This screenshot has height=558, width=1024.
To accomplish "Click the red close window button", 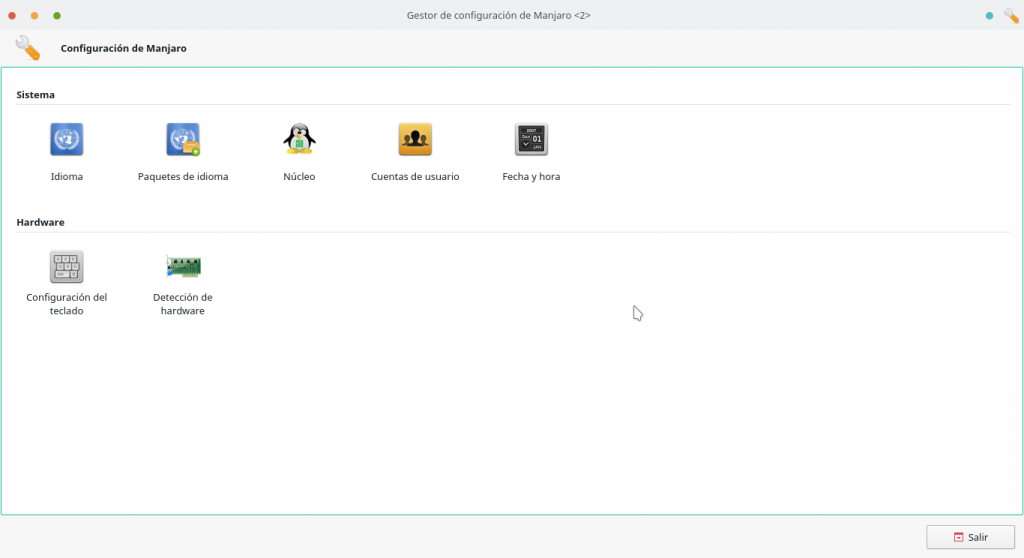I will (12, 16).
